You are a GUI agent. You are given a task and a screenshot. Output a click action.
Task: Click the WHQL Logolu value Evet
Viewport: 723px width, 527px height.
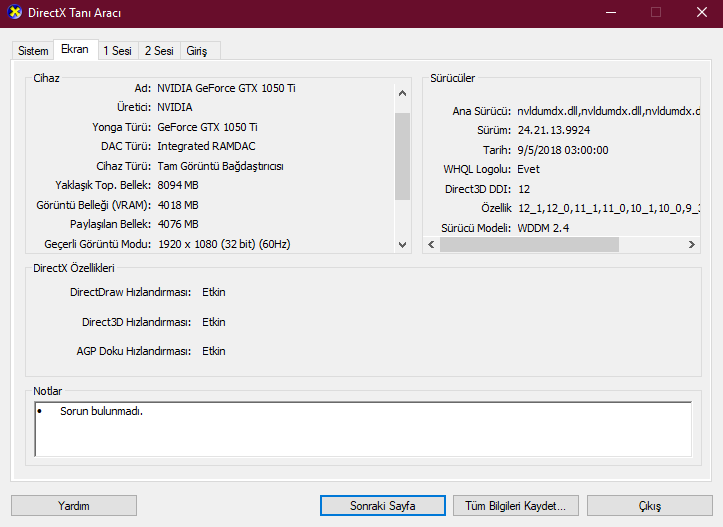pyautogui.click(x=528, y=169)
